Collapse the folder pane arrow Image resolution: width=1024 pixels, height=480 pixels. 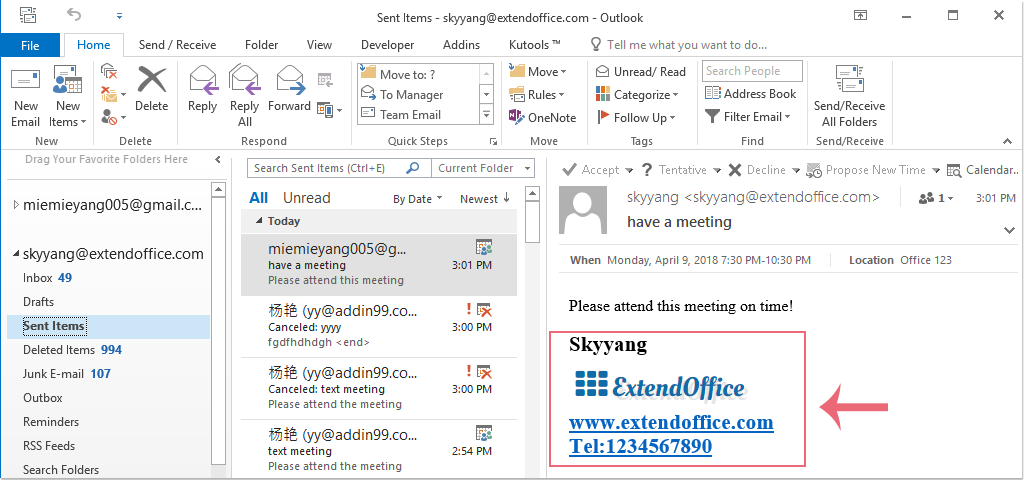(217, 159)
